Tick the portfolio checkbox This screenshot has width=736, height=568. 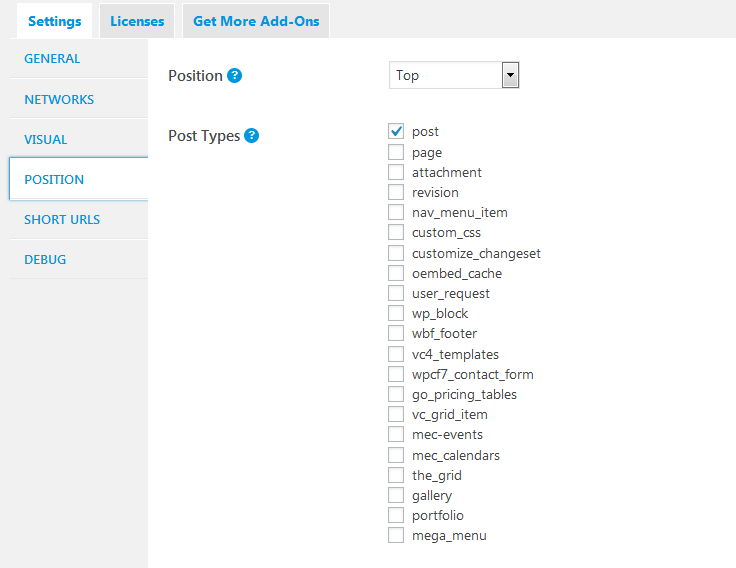pos(396,515)
